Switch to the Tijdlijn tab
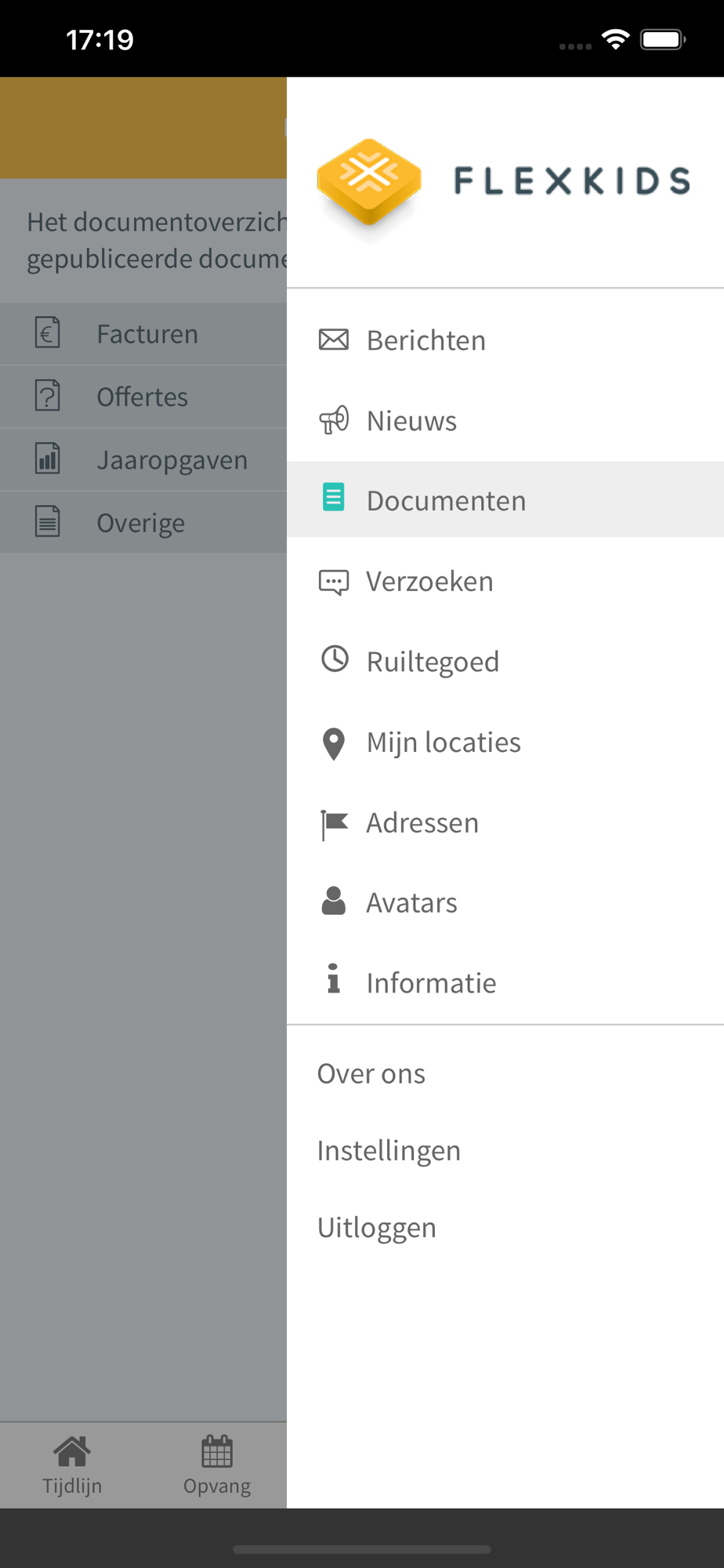 coord(72,1465)
